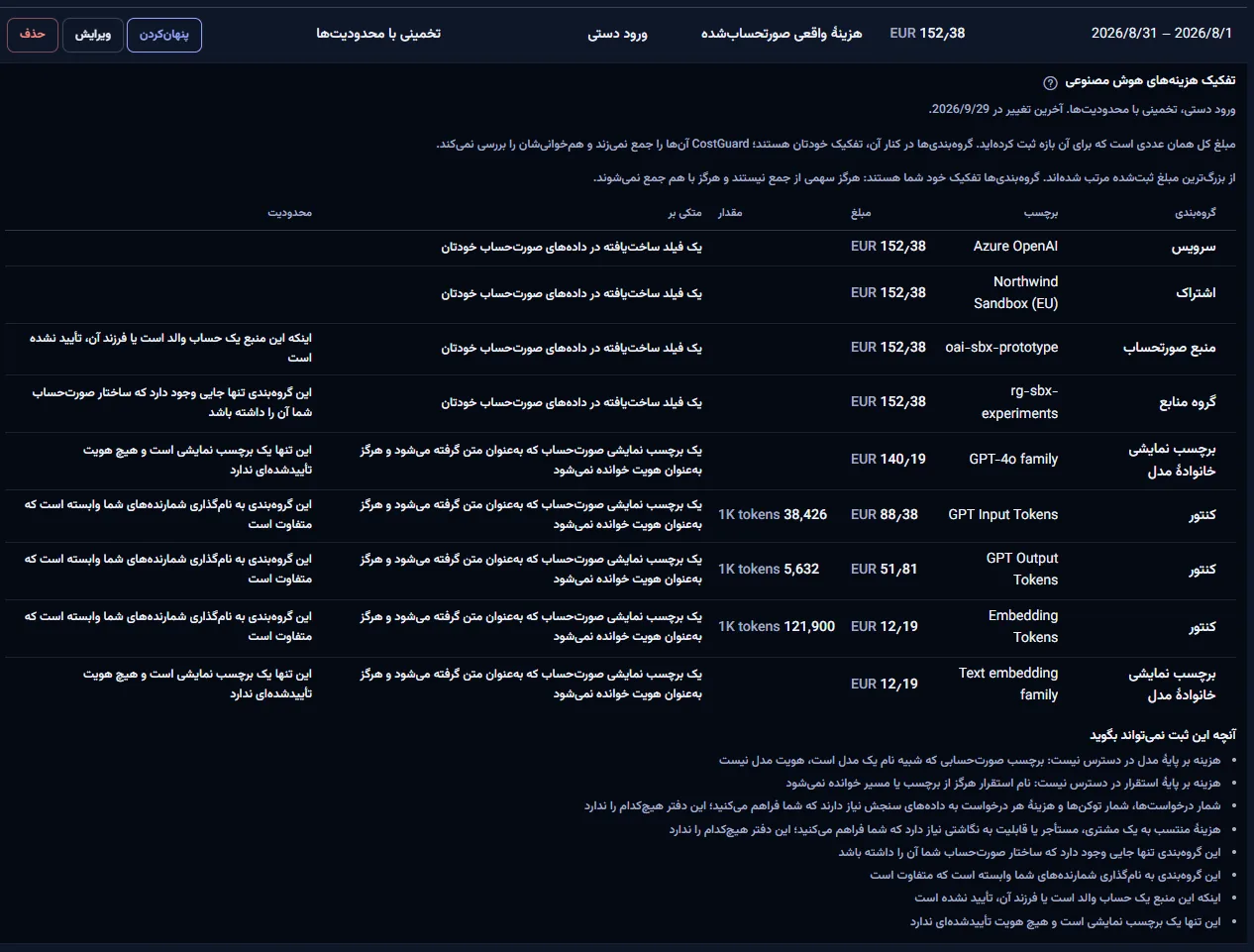Click the هزینهٔ واقعی صورتحساب‌شده label
Viewport: 1254px width, 952px height.
[x=782, y=34]
